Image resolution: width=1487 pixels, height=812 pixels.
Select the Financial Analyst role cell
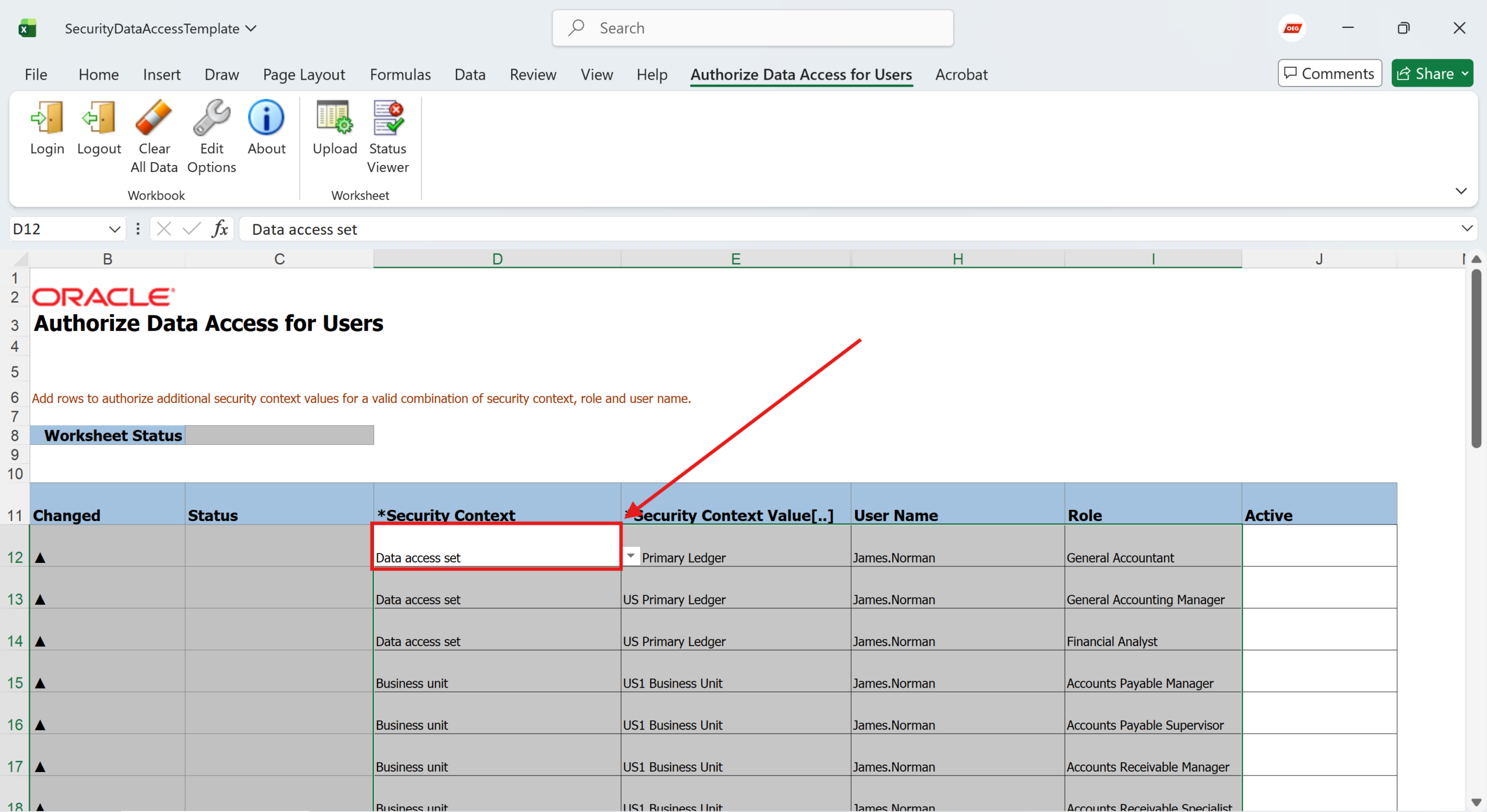[1153, 630]
